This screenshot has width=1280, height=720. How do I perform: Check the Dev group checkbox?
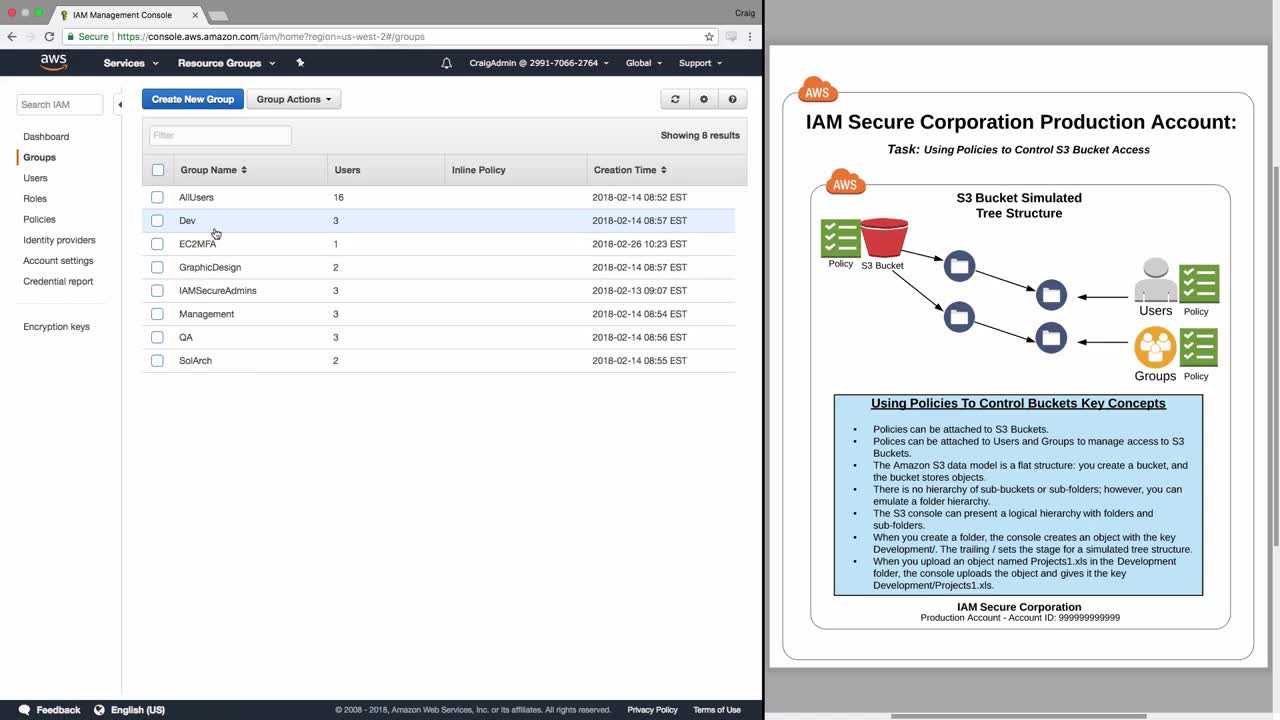157,221
